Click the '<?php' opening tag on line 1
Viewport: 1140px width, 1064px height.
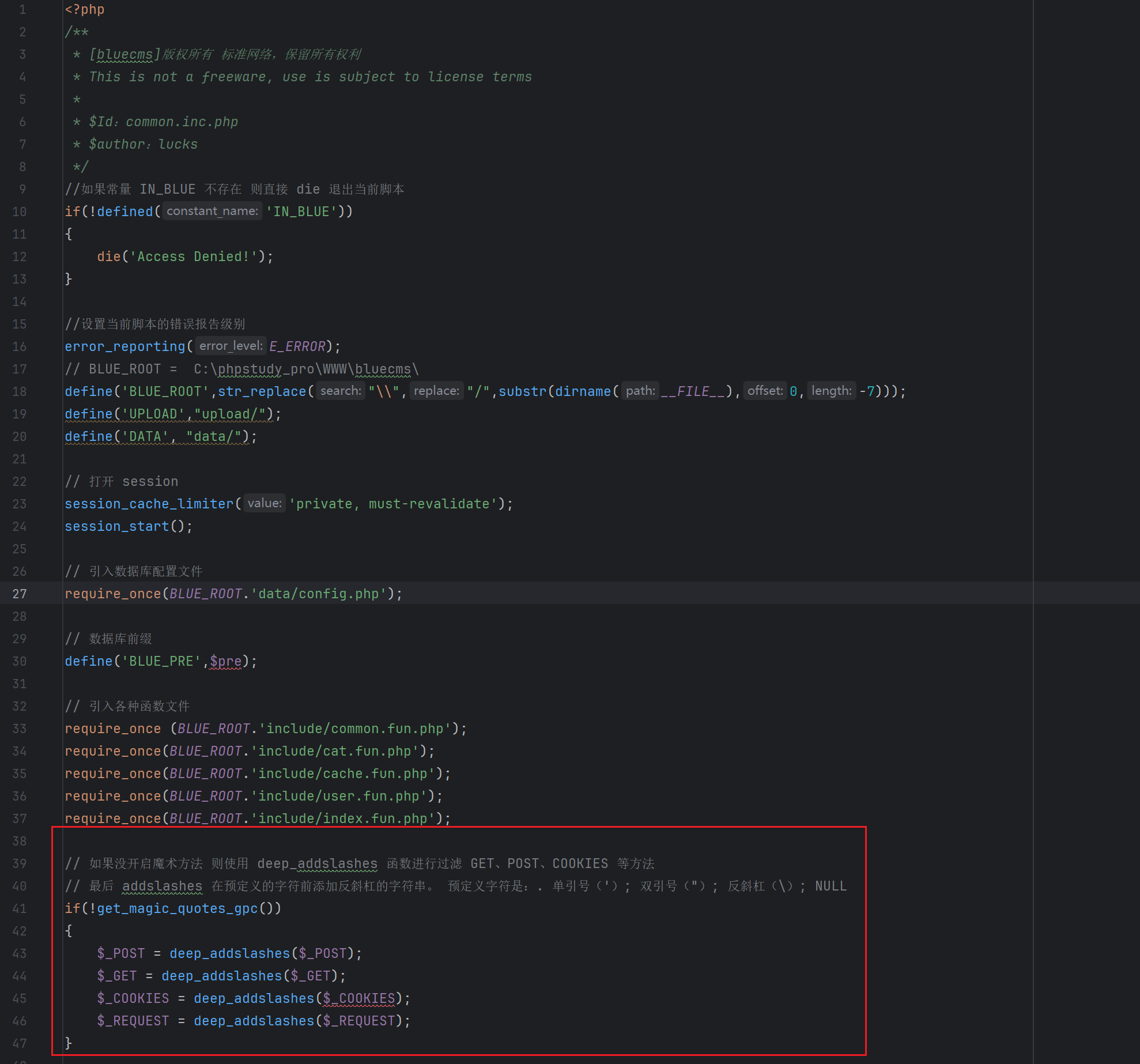[x=85, y=10]
